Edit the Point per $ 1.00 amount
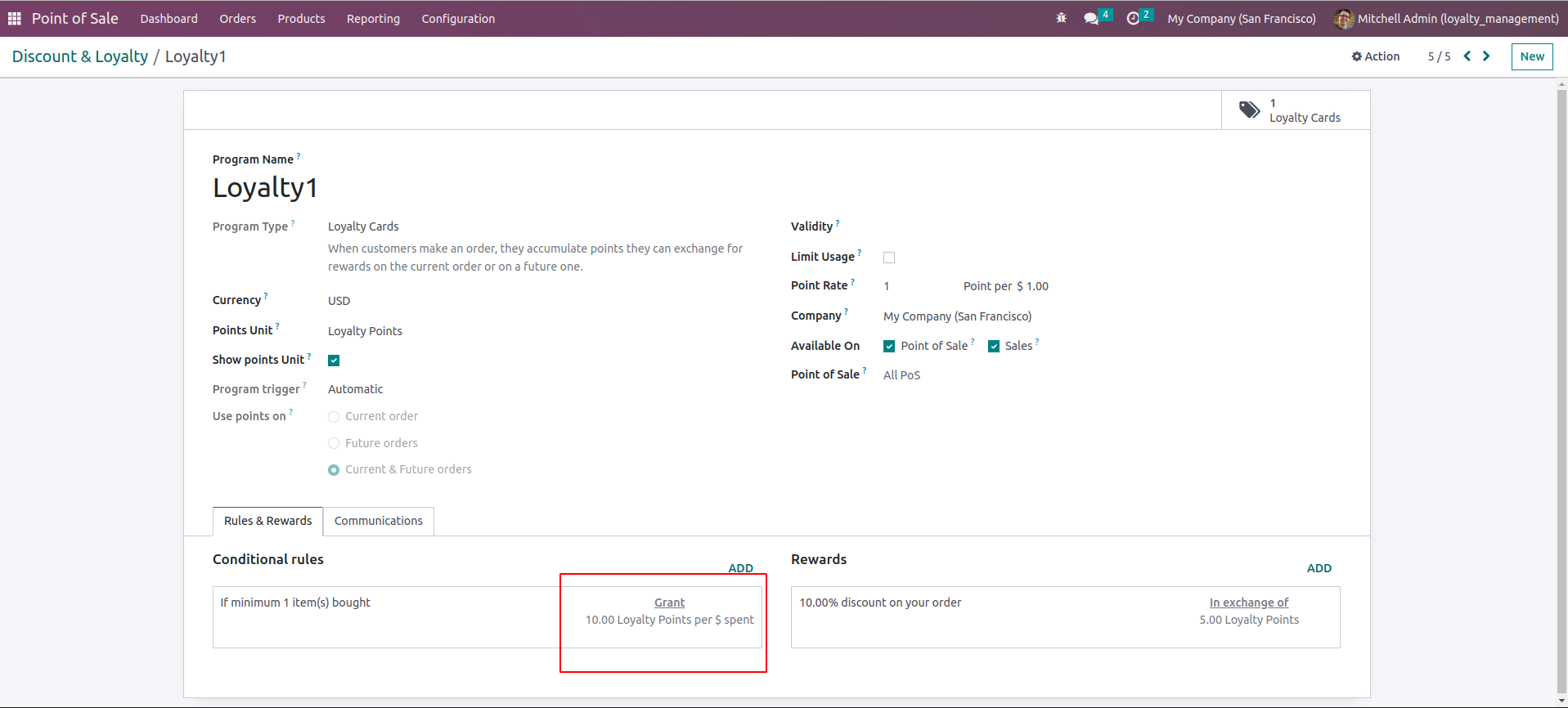The height and width of the screenshot is (708, 1568). tap(1037, 286)
